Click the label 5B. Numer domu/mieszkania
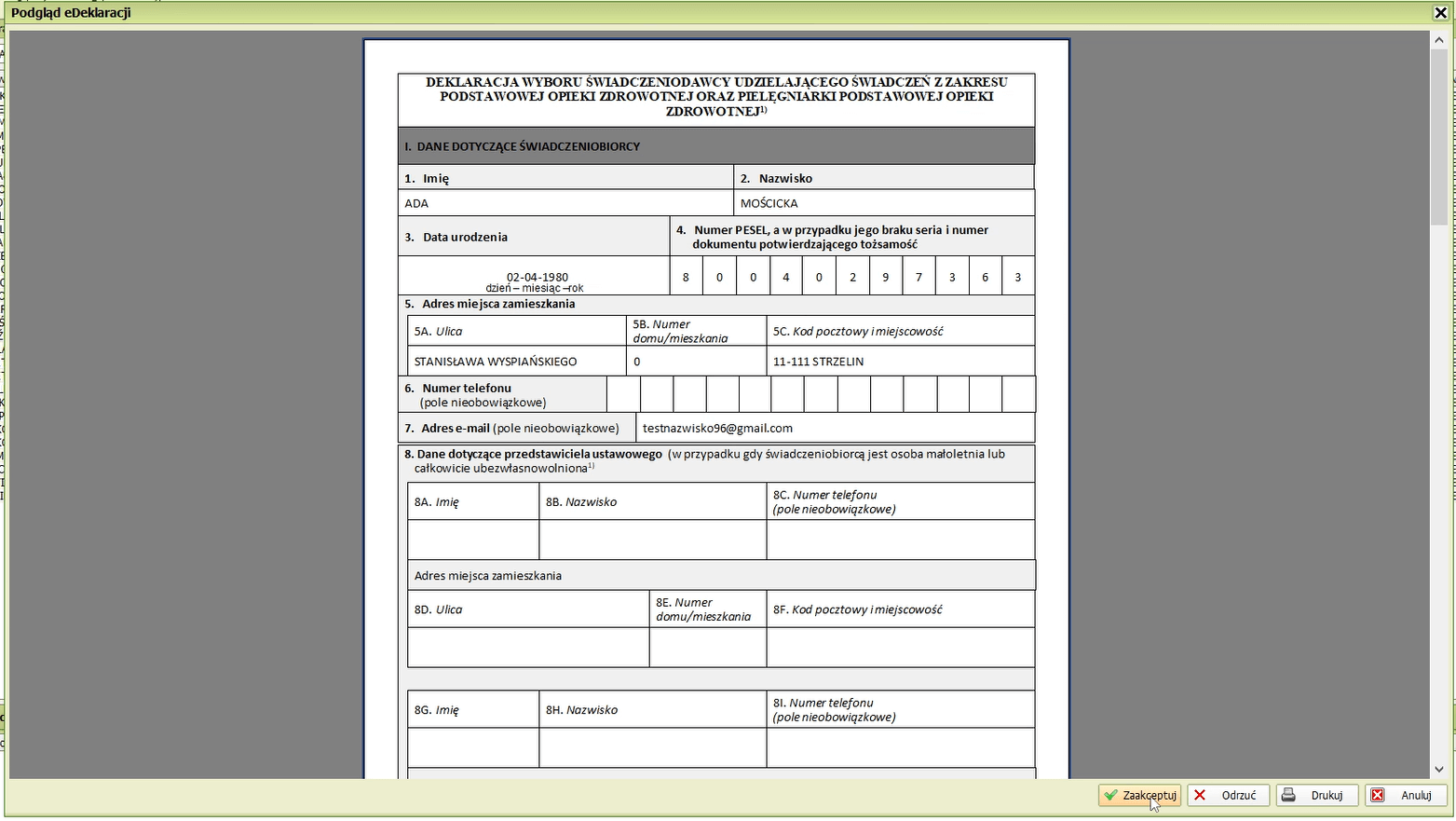Screen dimensions: 1456x821 (x=680, y=331)
